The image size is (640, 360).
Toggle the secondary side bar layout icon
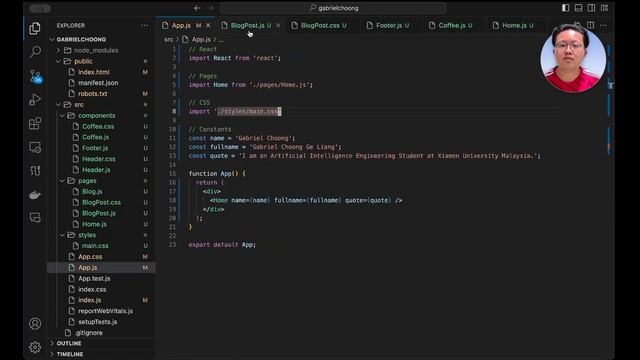pos(591,8)
